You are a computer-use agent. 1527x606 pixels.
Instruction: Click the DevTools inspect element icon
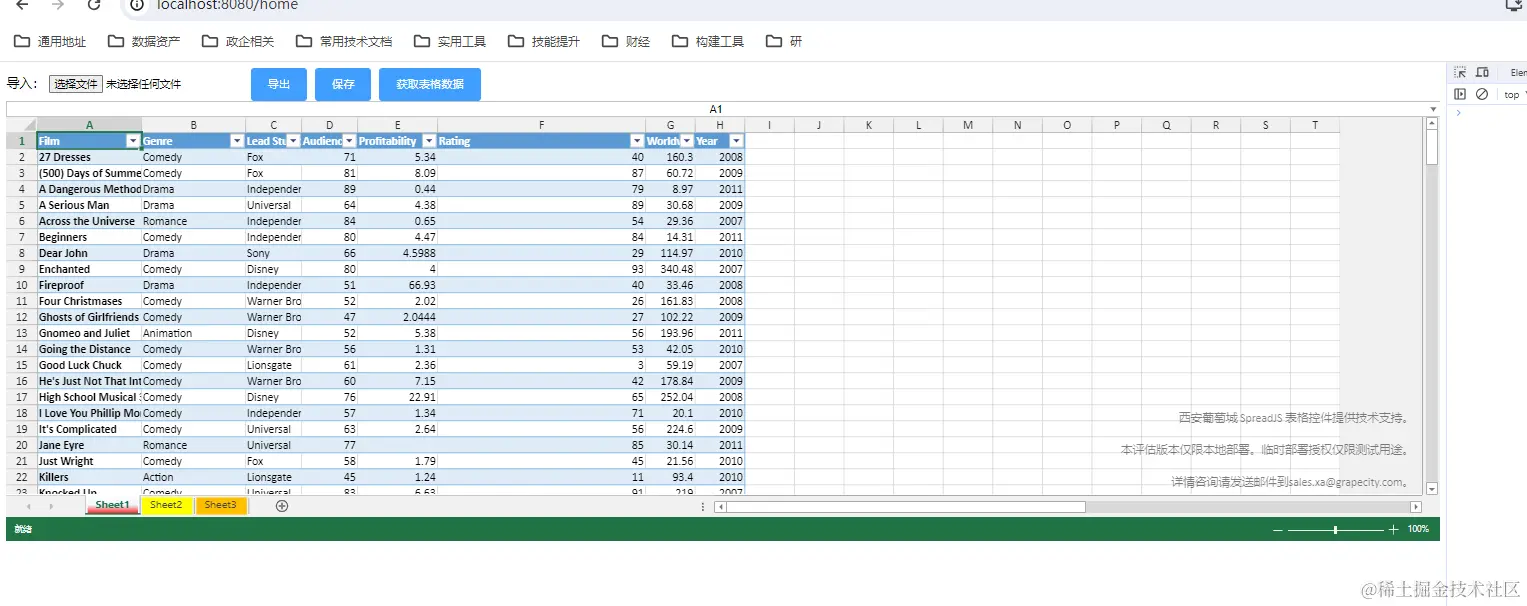pos(1460,73)
